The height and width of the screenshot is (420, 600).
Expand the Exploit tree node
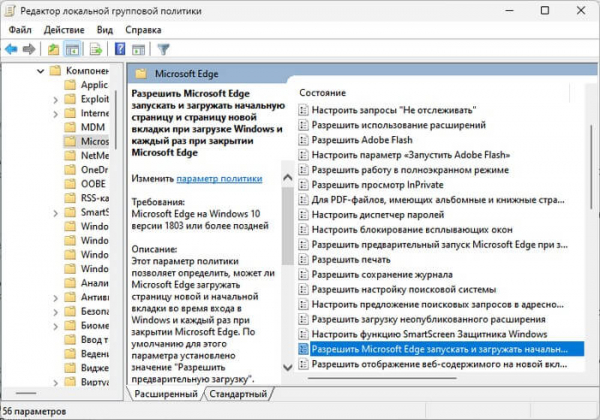coord(55,100)
